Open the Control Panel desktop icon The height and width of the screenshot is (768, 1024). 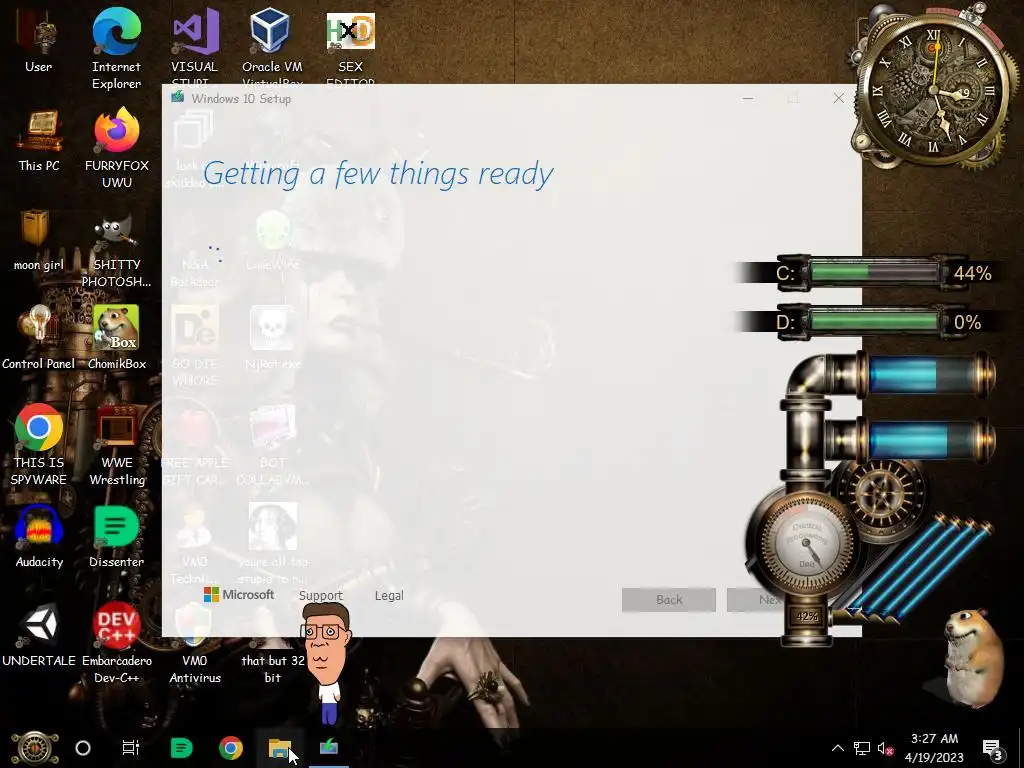click(39, 338)
